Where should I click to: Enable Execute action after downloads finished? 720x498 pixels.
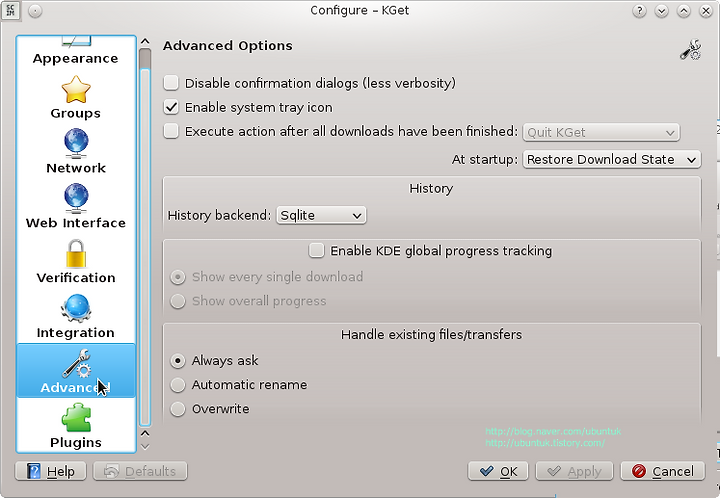click(x=171, y=131)
